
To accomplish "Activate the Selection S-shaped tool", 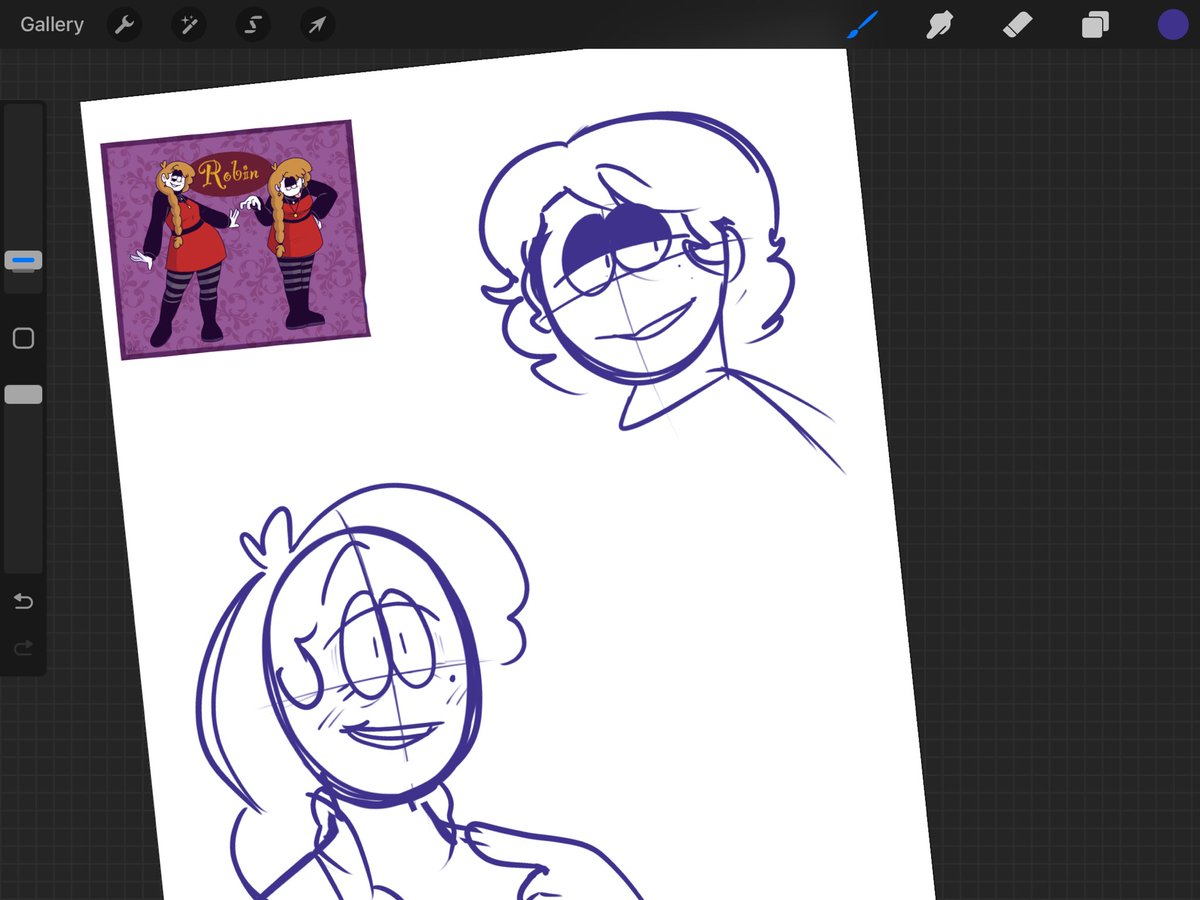I will click(x=253, y=25).
